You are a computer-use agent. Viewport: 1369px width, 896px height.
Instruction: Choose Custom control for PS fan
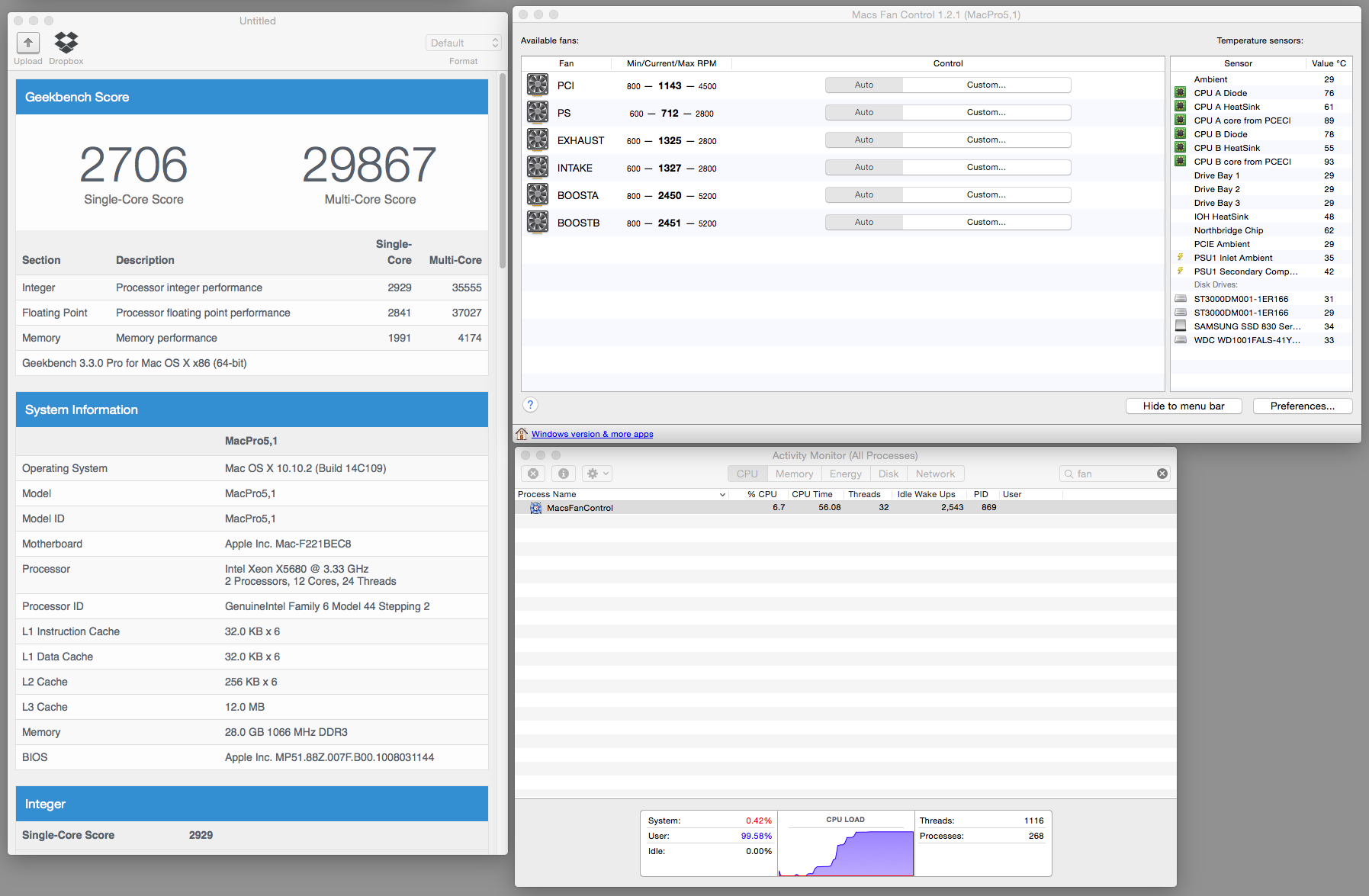pyautogui.click(x=987, y=112)
